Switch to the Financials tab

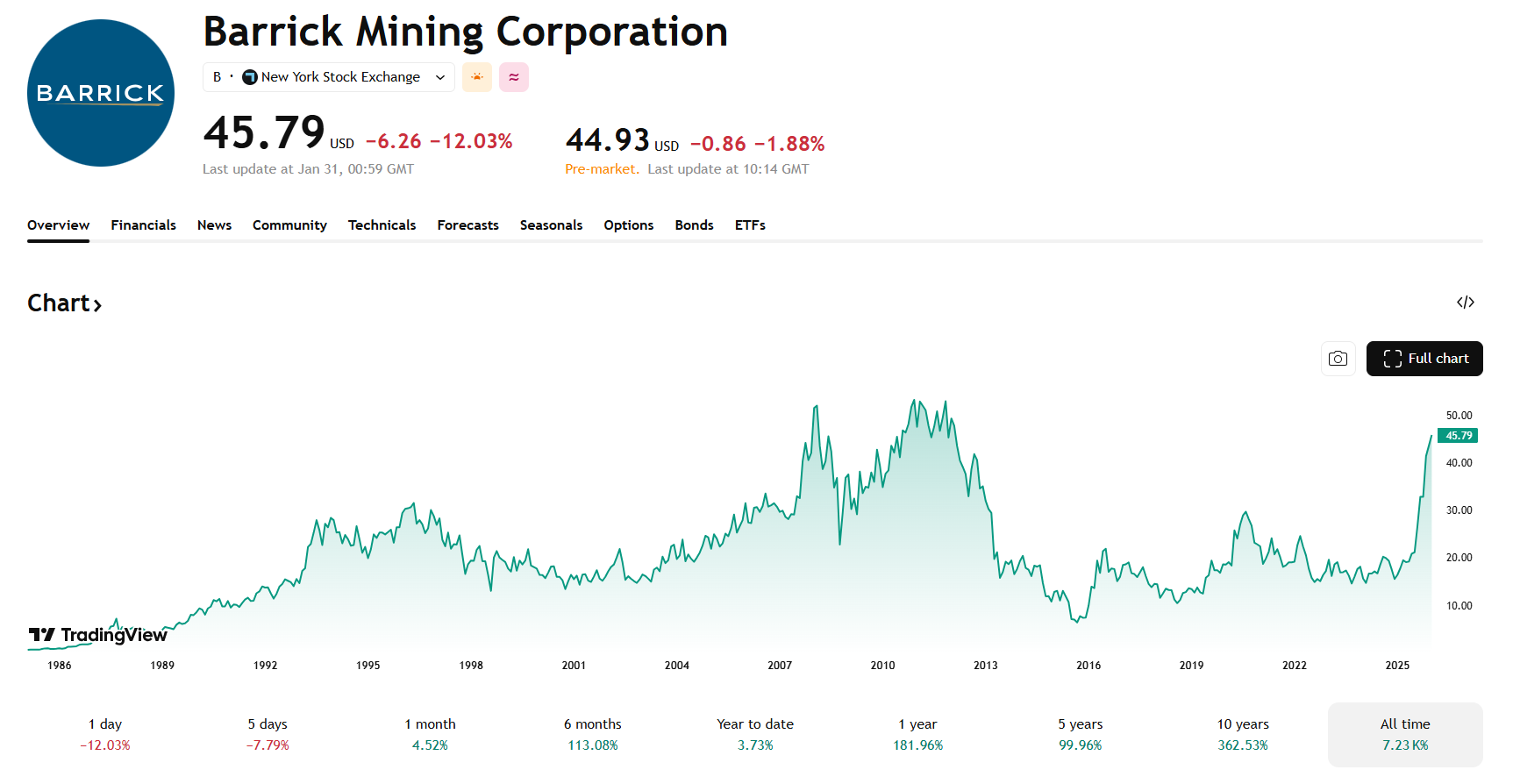click(x=143, y=225)
